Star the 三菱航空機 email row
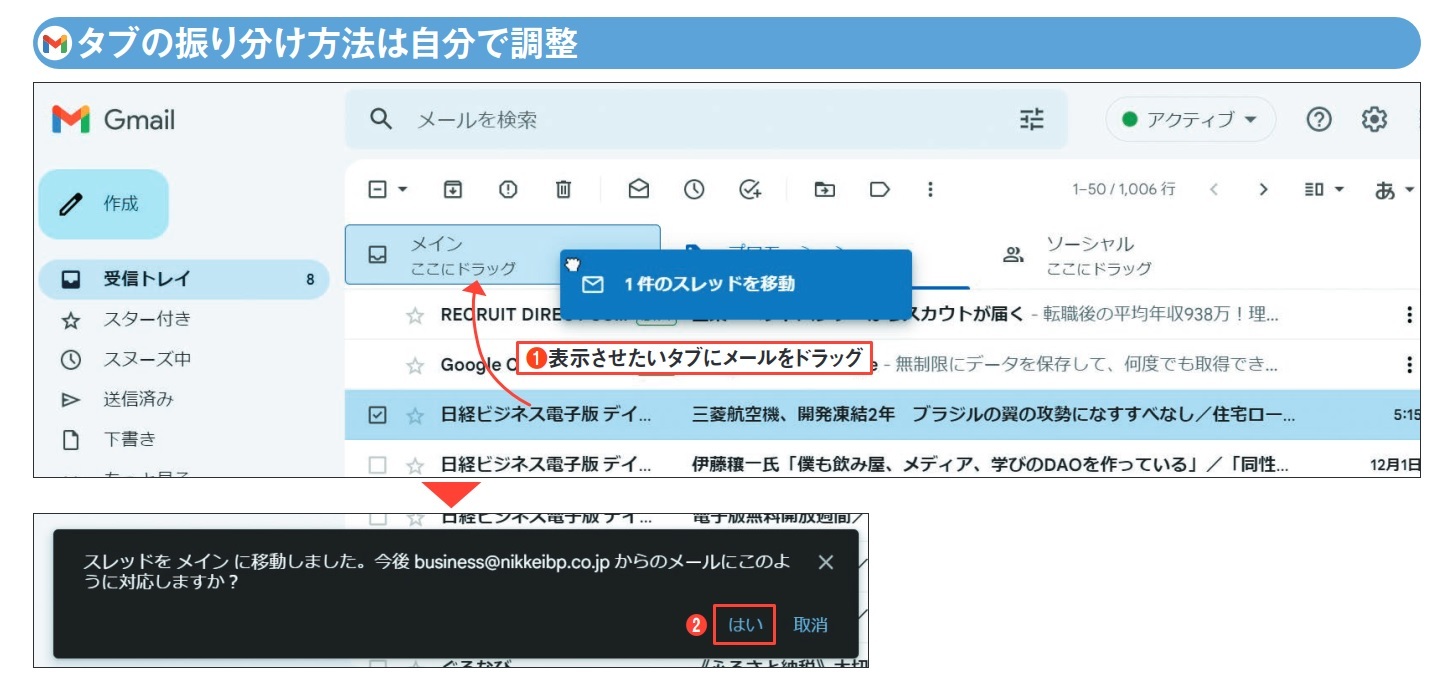Image resolution: width=1447 pixels, height=682 pixels. pos(415,415)
